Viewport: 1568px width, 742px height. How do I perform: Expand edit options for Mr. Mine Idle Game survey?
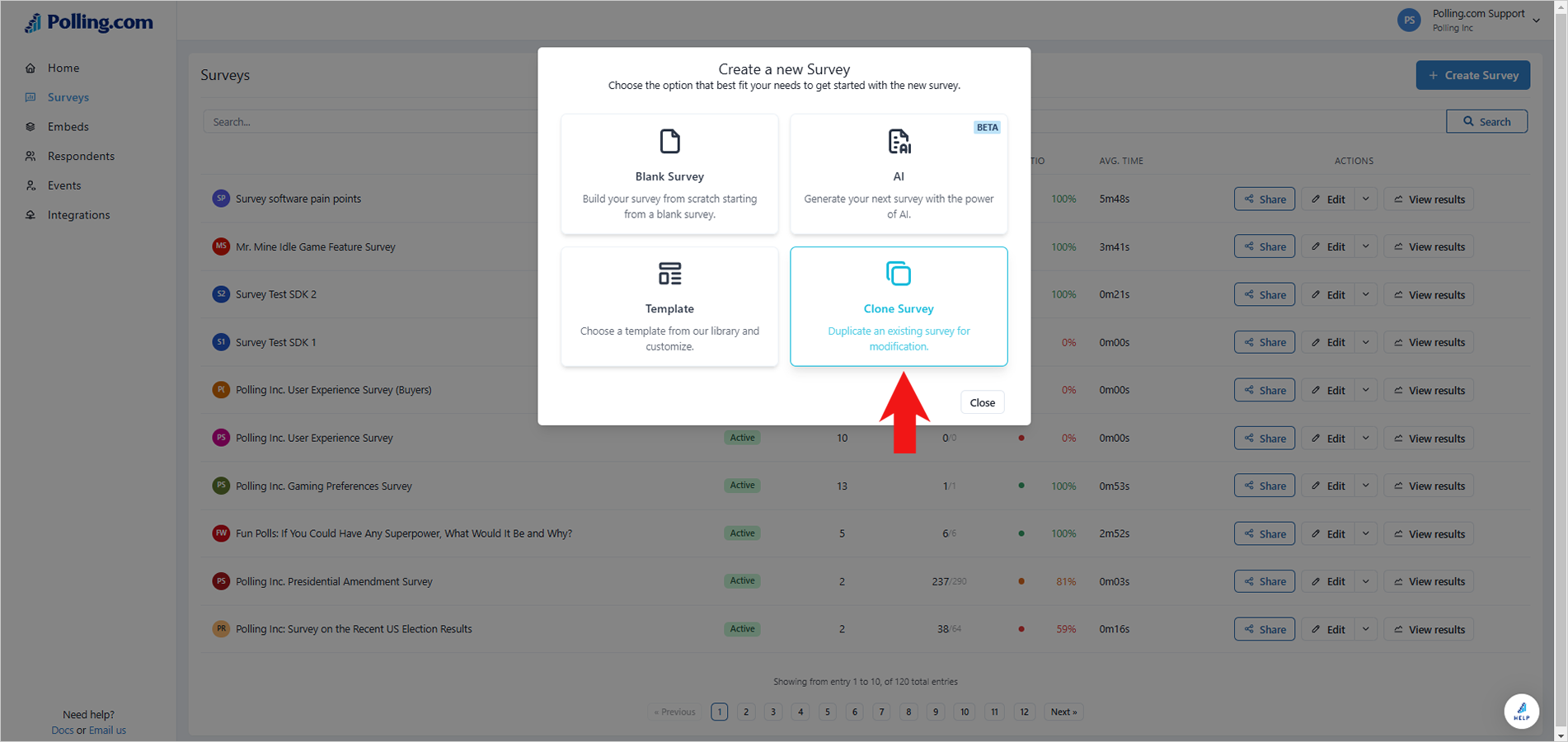click(x=1366, y=247)
